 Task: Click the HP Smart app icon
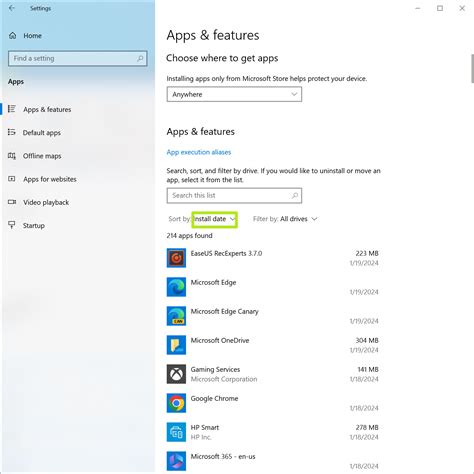tap(176, 432)
